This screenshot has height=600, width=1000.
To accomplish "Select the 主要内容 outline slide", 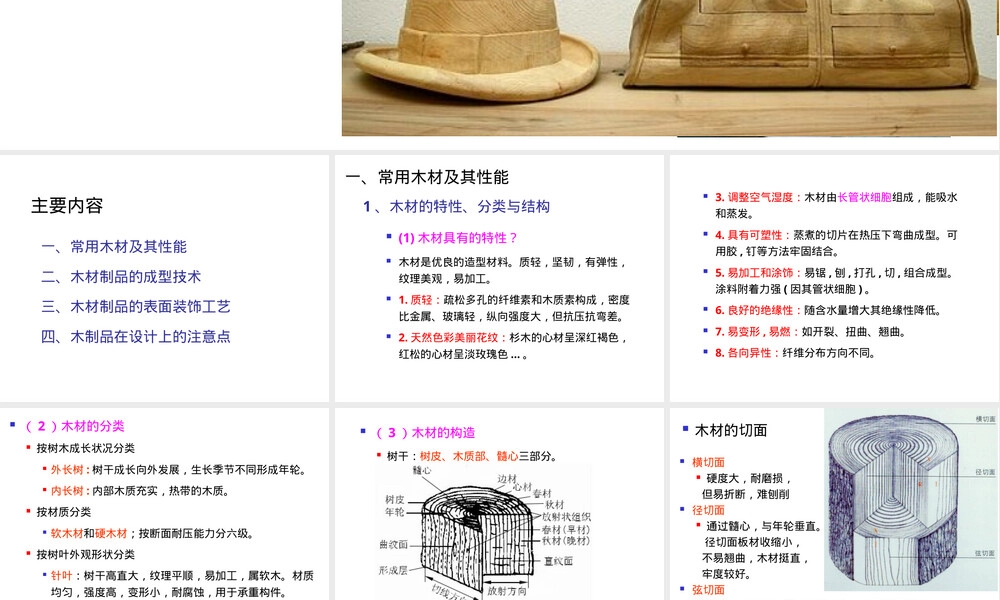I will (165, 279).
